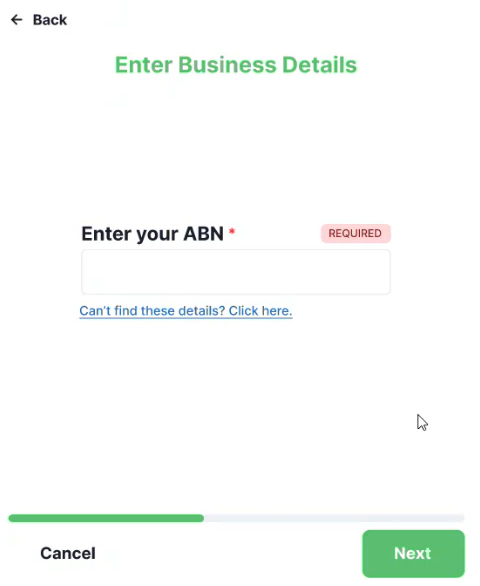Click the "Enter your ABN" field label
Viewport: 480px width, 586px height.
pyautogui.click(x=153, y=234)
